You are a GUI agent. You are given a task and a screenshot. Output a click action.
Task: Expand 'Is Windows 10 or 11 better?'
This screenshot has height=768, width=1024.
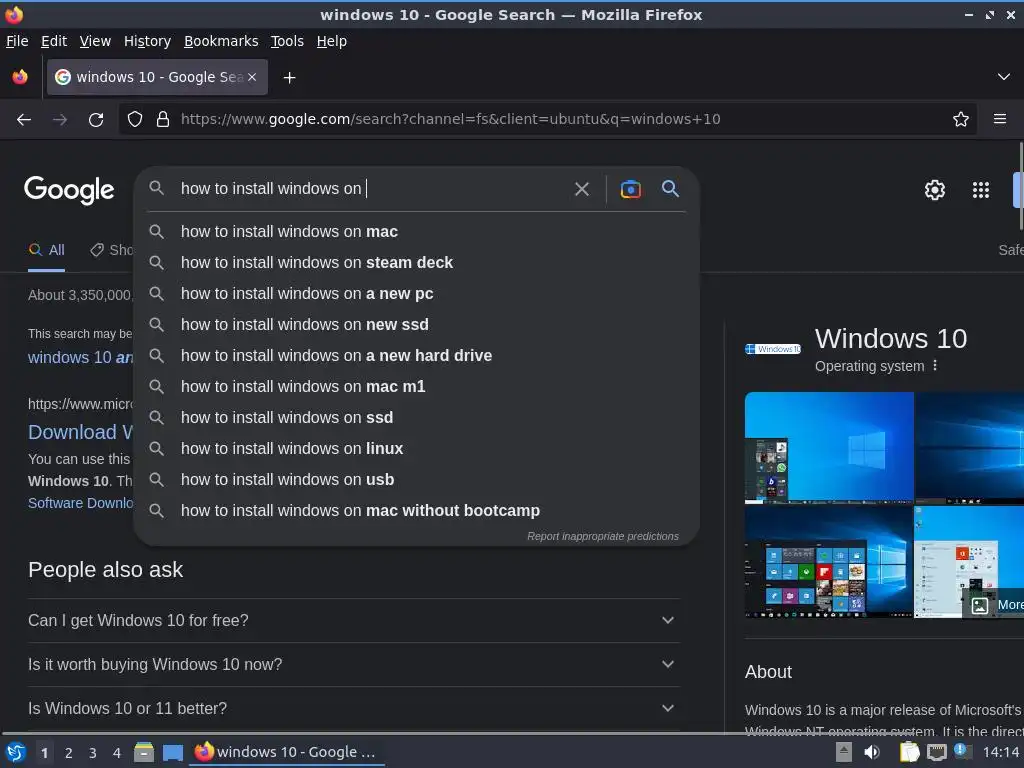click(353, 709)
